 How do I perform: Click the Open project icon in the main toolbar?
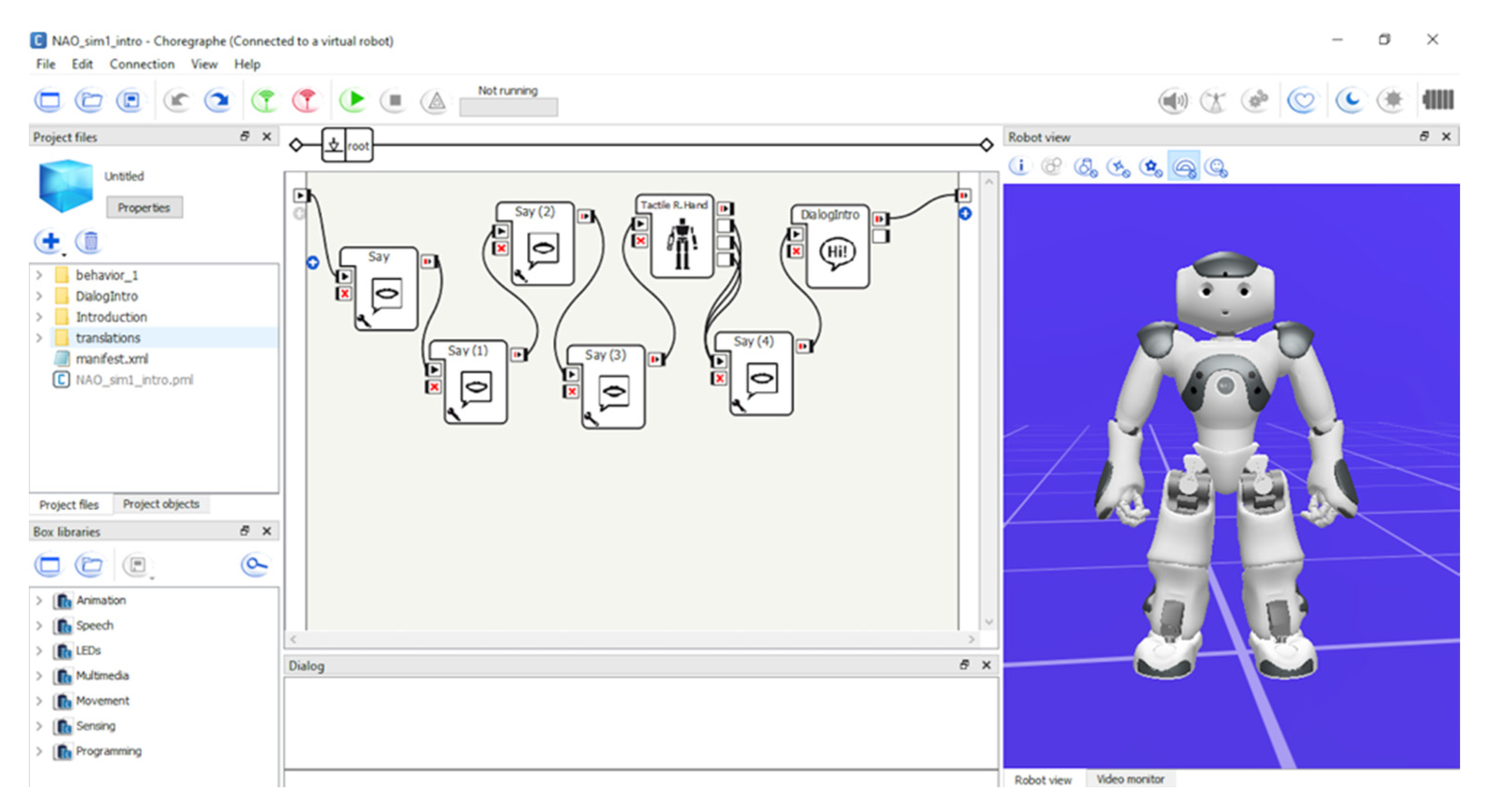coord(89,101)
